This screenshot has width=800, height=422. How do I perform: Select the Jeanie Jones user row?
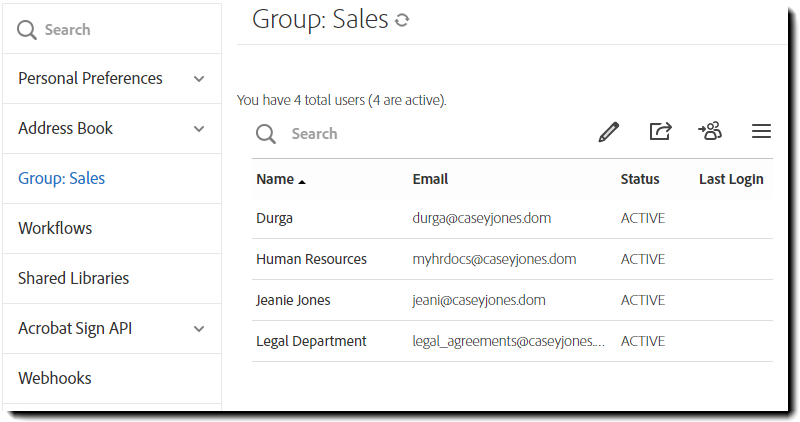pos(293,300)
